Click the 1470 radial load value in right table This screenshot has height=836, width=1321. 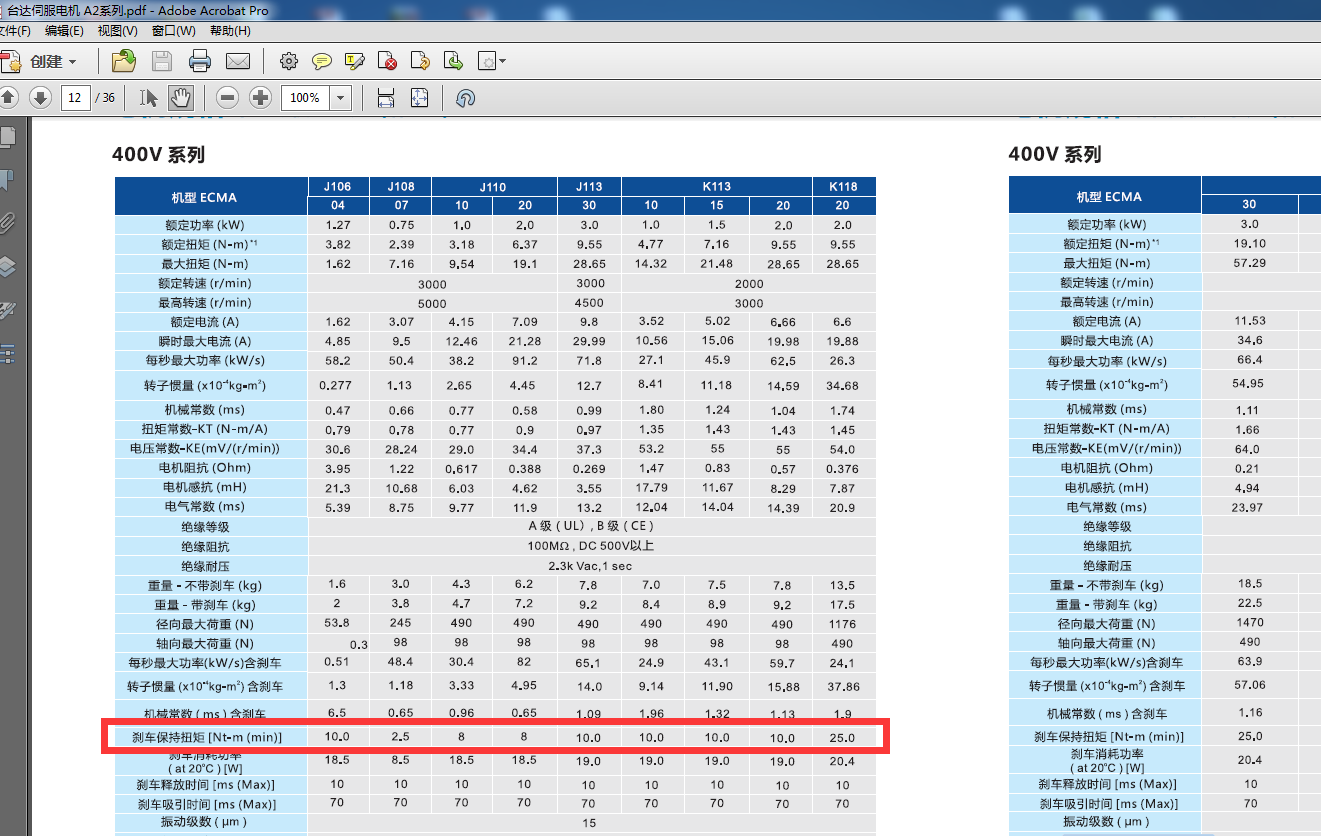pos(1250,622)
